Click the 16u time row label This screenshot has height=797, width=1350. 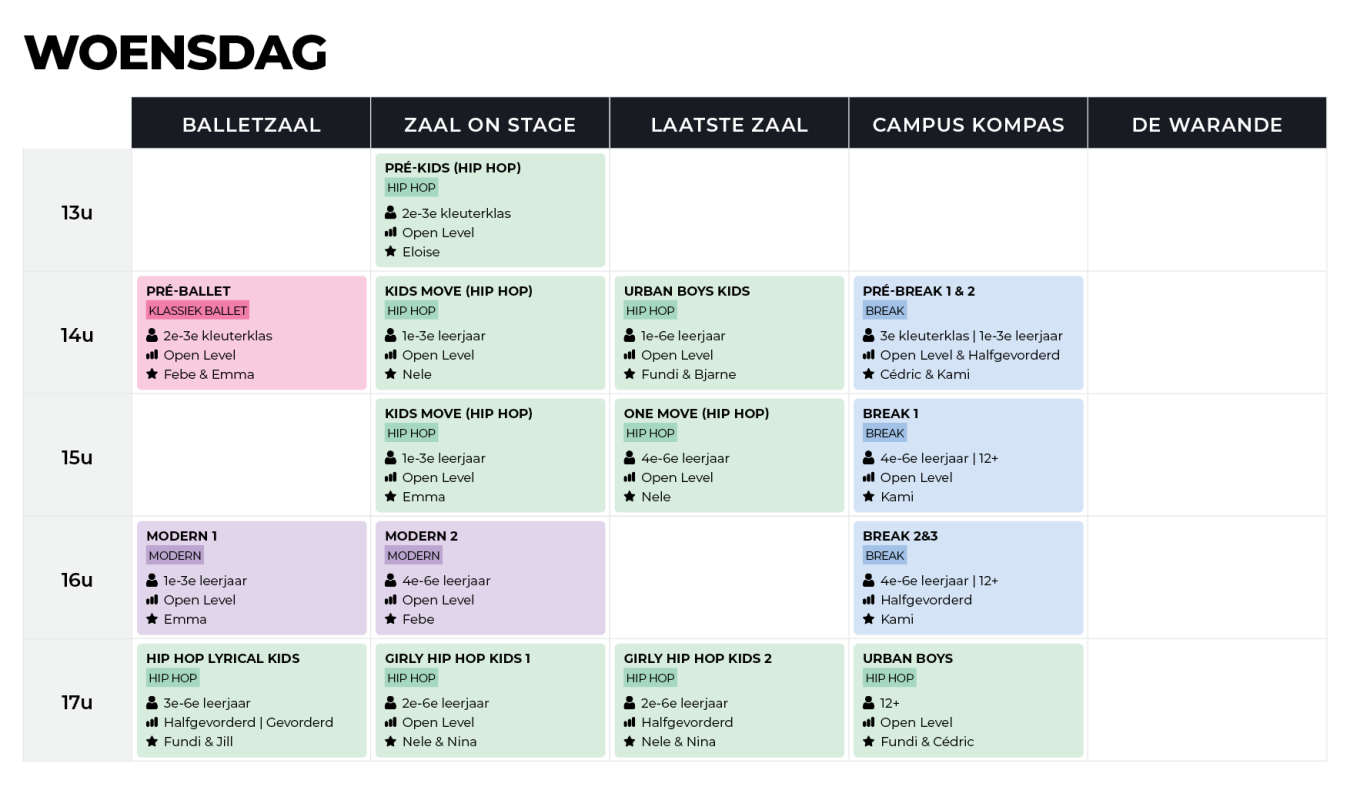[x=77, y=579]
